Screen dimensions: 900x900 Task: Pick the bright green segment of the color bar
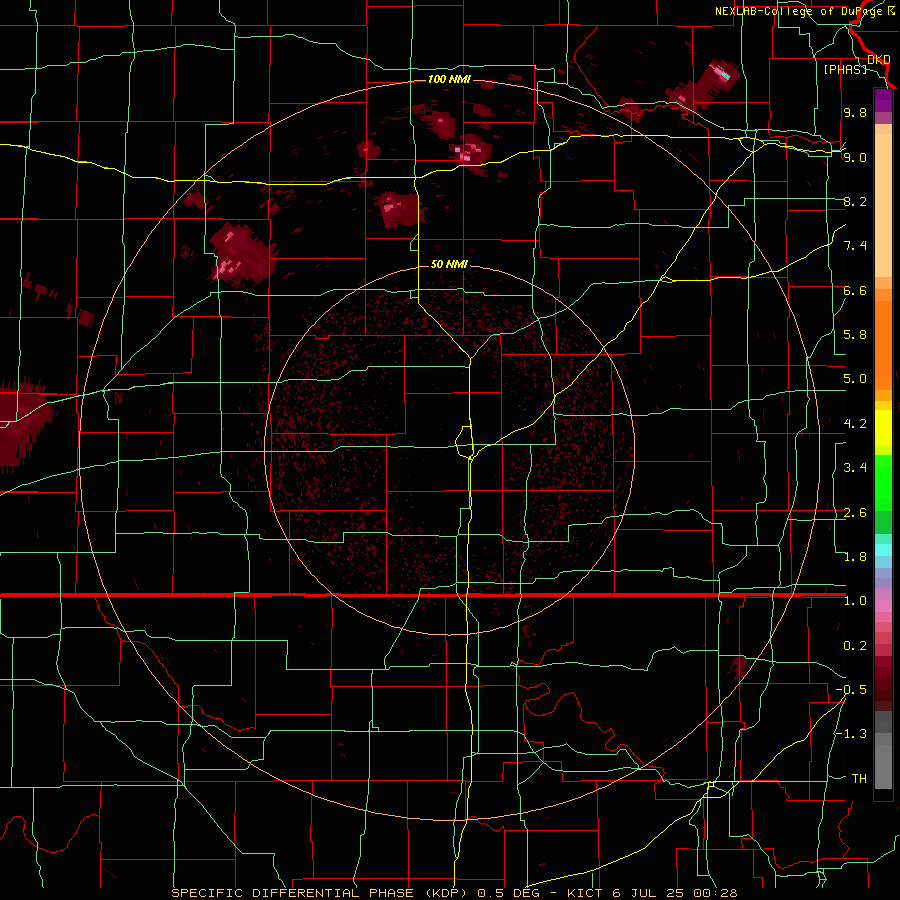point(883,484)
